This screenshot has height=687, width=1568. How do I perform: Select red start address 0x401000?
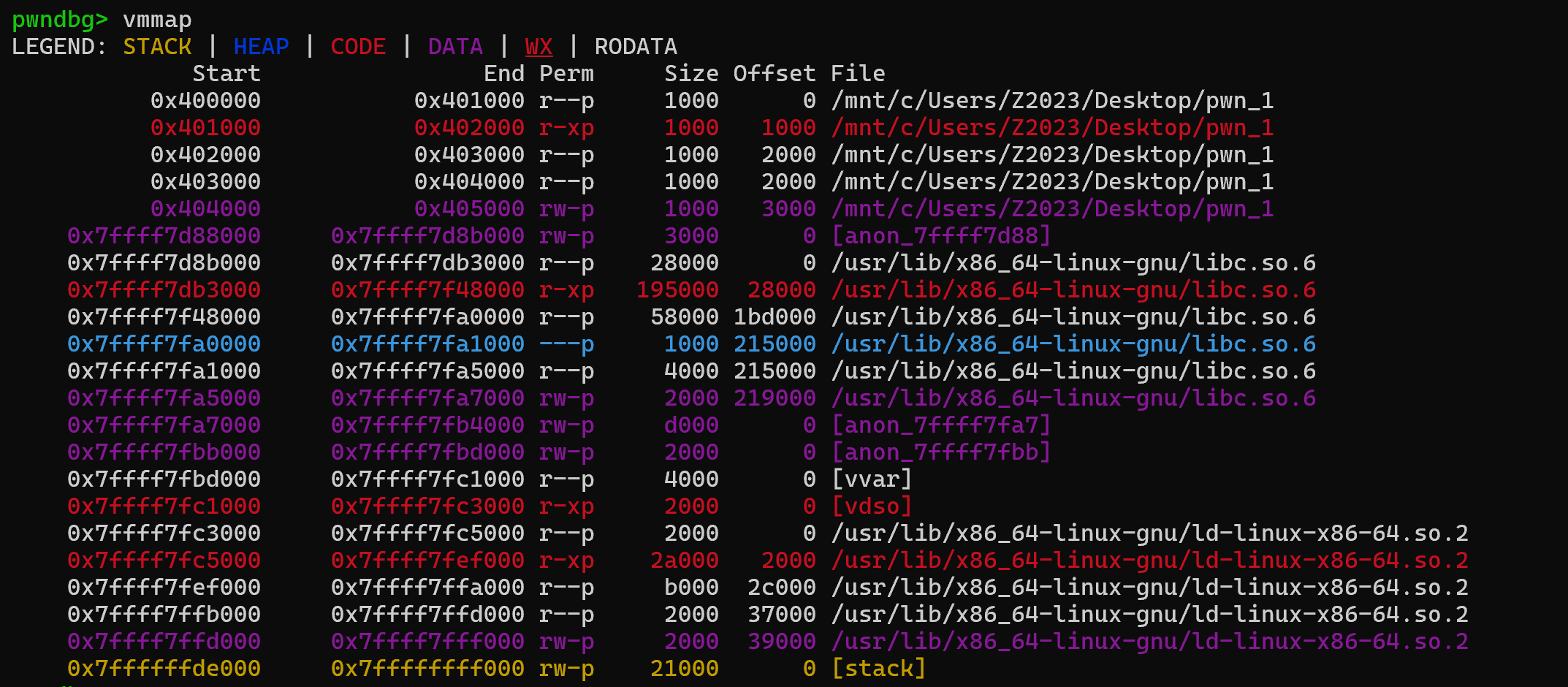pyautogui.click(x=205, y=128)
